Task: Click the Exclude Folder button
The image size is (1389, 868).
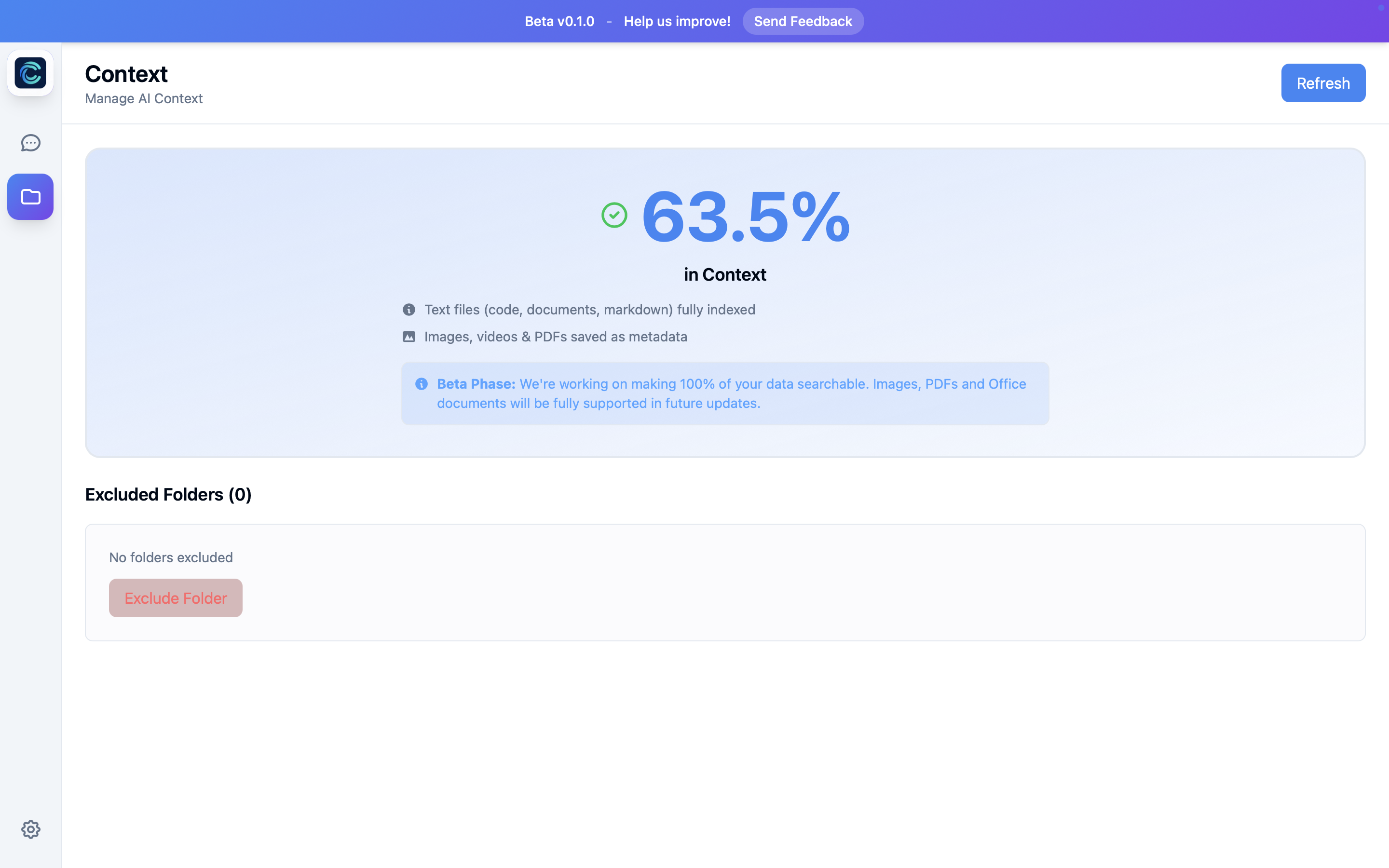Action: coord(176,597)
